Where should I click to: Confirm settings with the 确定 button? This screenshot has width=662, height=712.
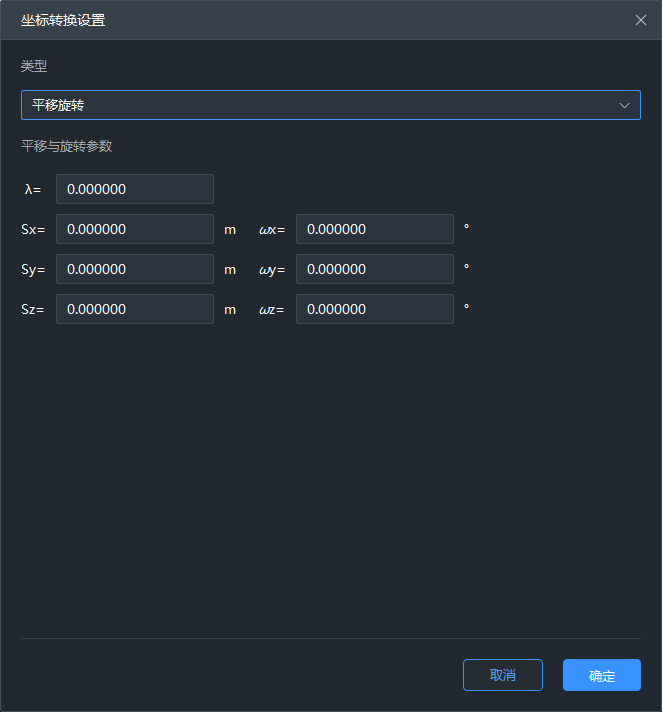click(601, 675)
